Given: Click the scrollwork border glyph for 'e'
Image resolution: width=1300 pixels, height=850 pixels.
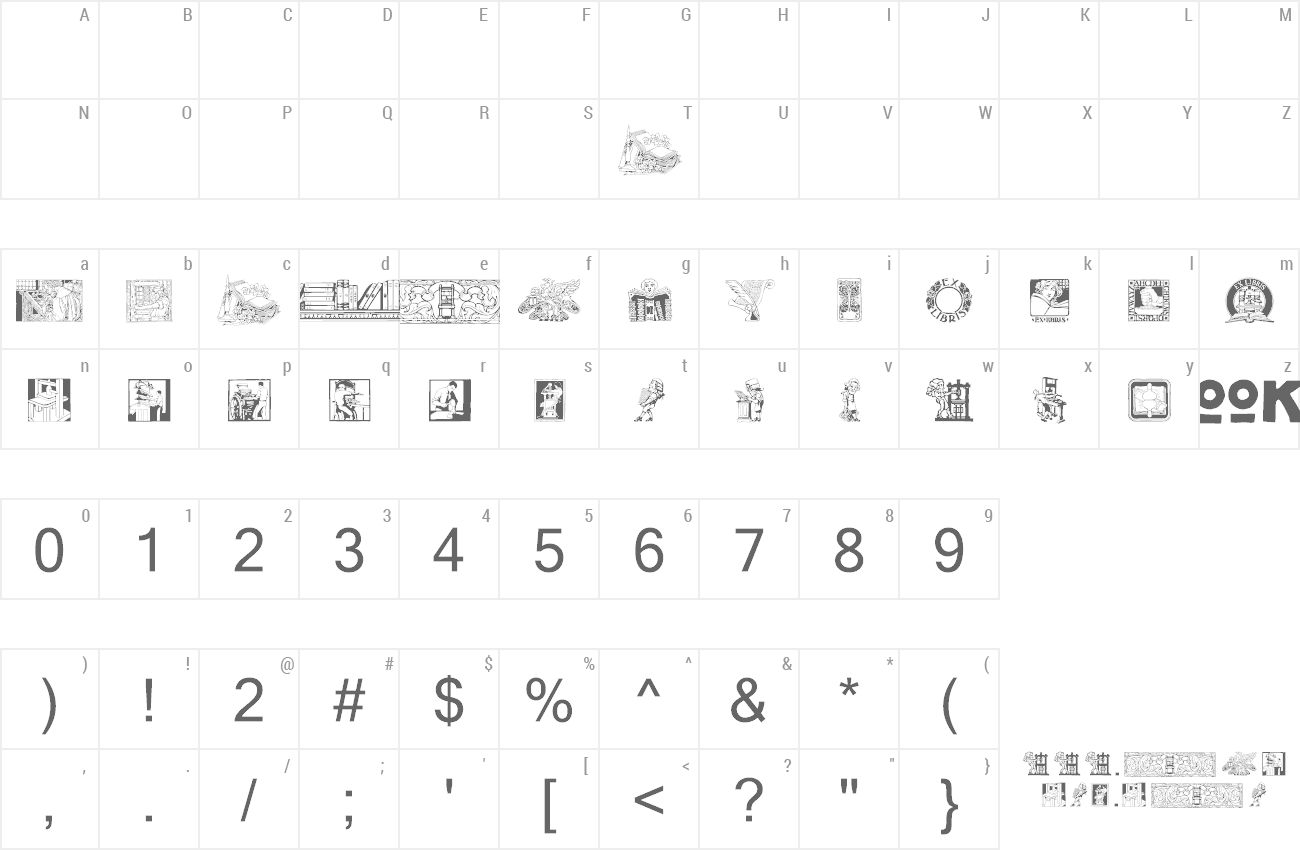Looking at the screenshot, I should point(450,301).
